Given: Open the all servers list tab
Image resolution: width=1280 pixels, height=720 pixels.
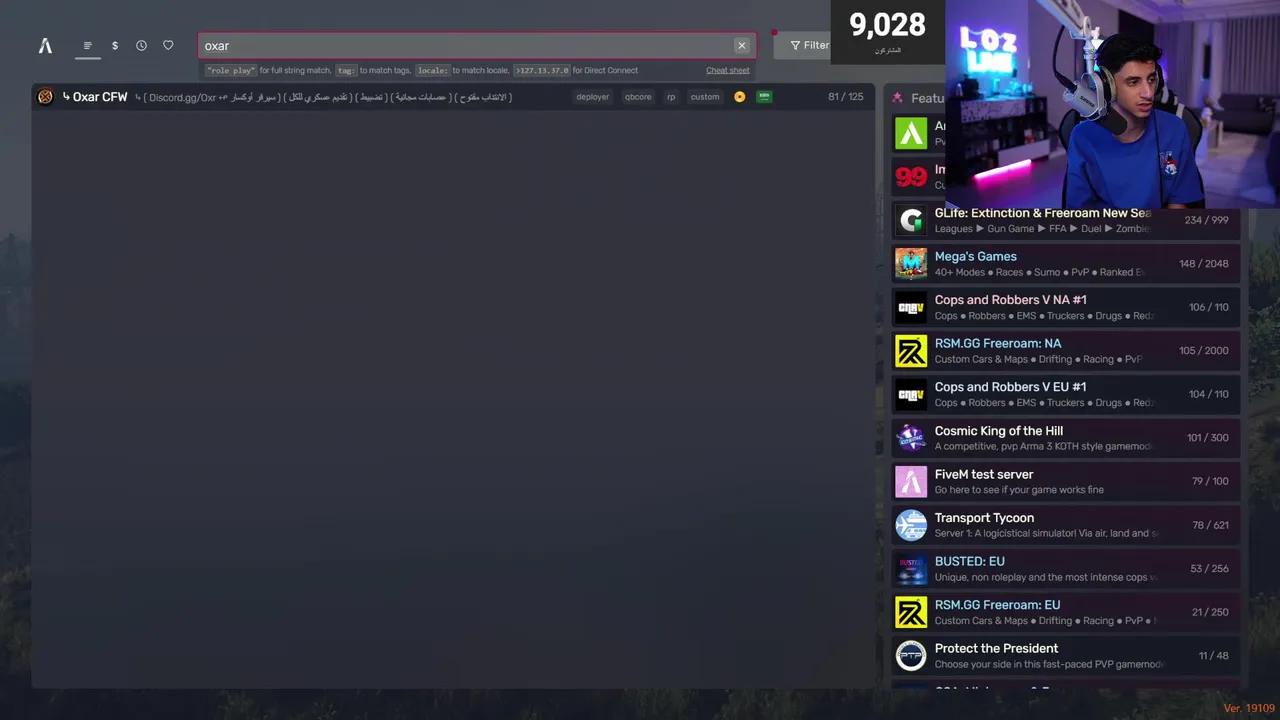Looking at the screenshot, I should (x=87, y=46).
